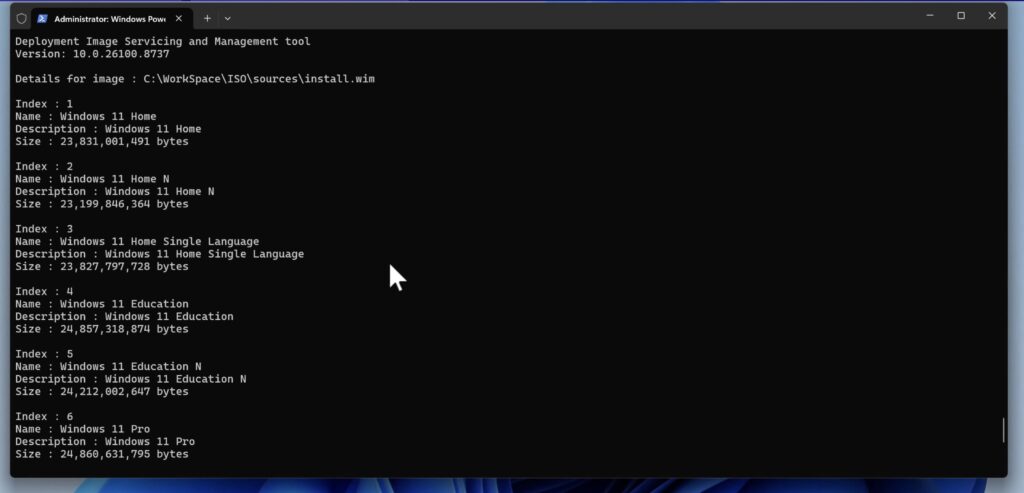Click 'Name : Windows 11 Education N' line
The height and width of the screenshot is (493, 1024).
pyautogui.click(x=108, y=367)
